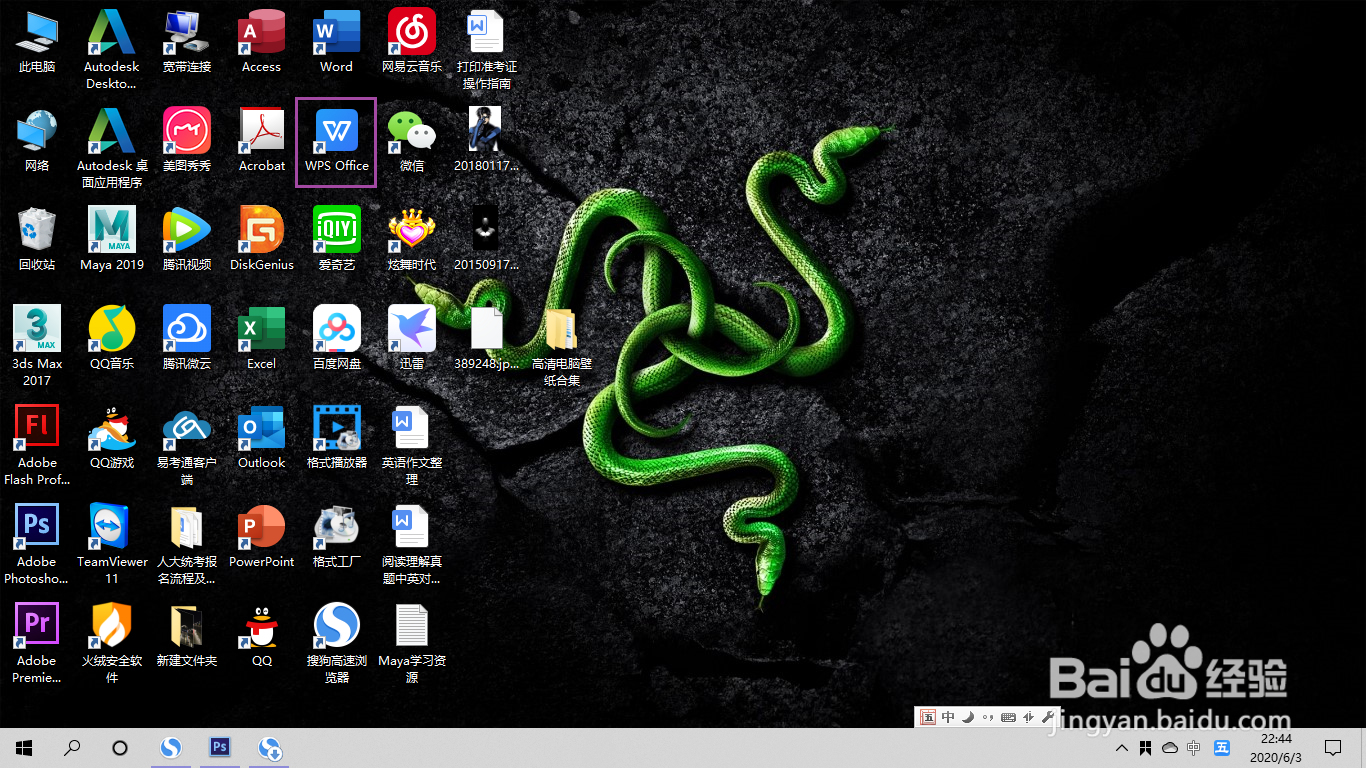Select the Word shortcut icon
This screenshot has width=1366, height=768.
click(337, 42)
